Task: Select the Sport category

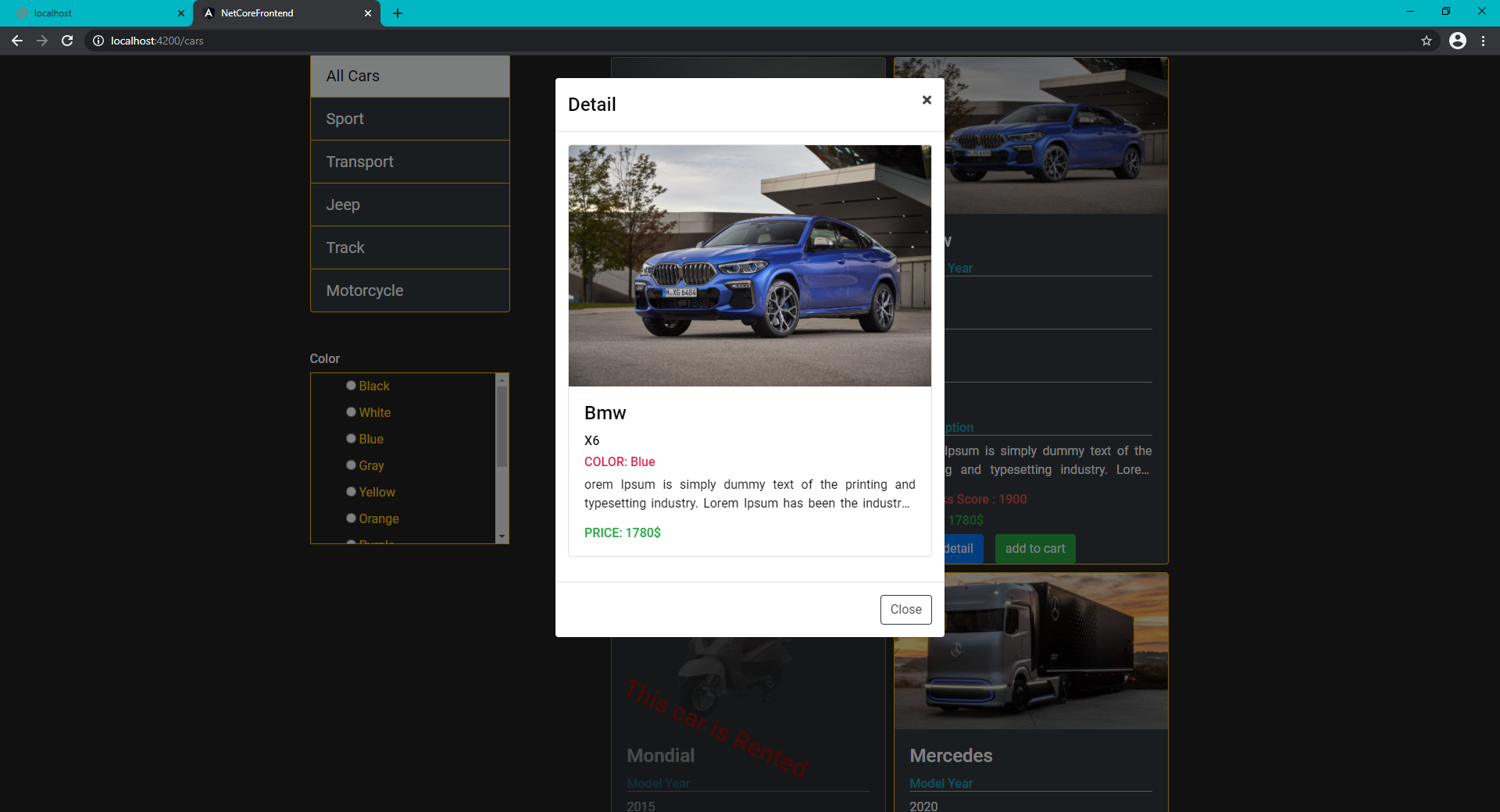Action: tap(410, 119)
